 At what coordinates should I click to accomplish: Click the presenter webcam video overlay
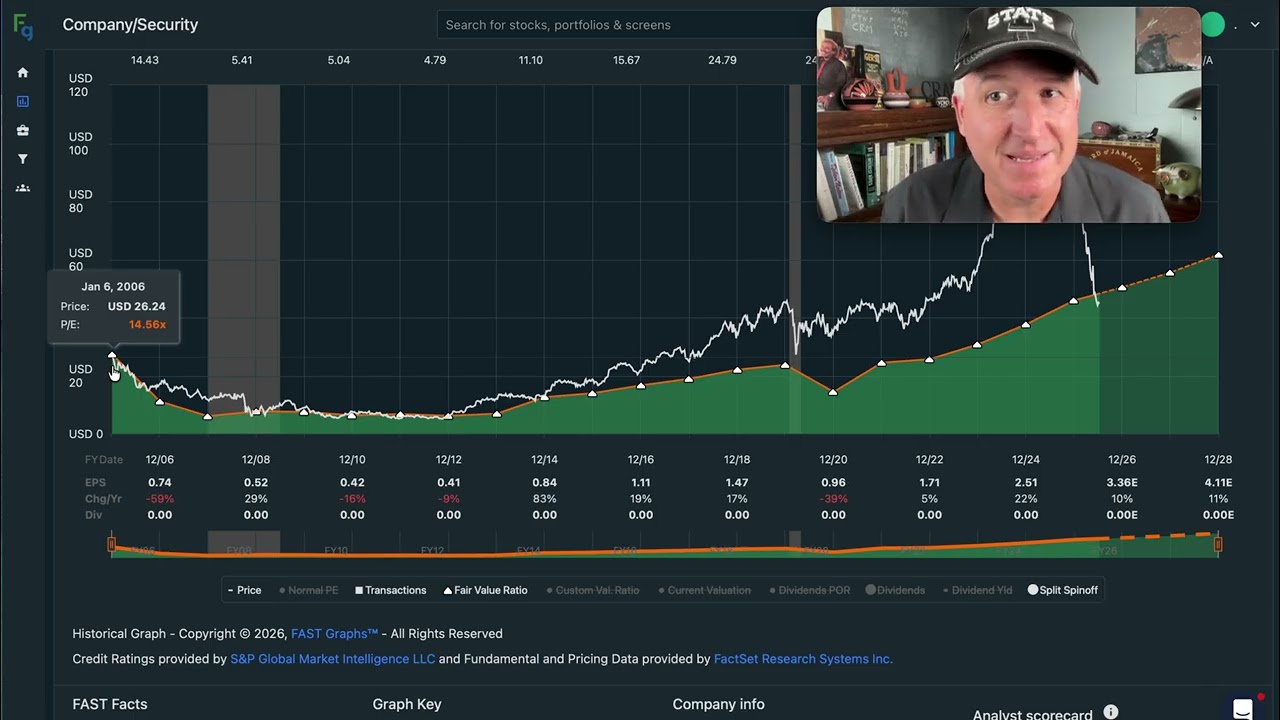coord(1009,115)
